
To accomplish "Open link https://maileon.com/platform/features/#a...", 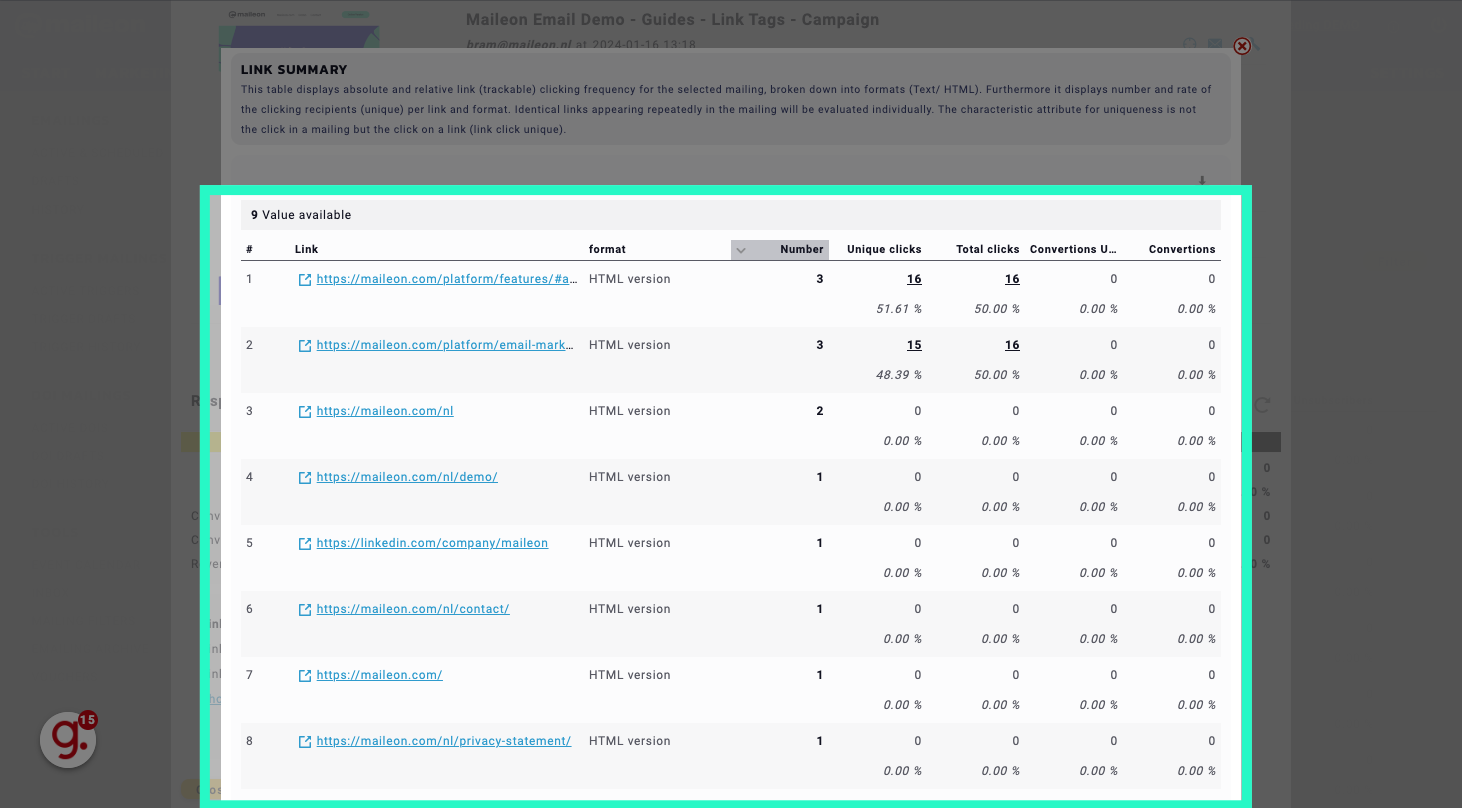I will [x=447, y=279].
